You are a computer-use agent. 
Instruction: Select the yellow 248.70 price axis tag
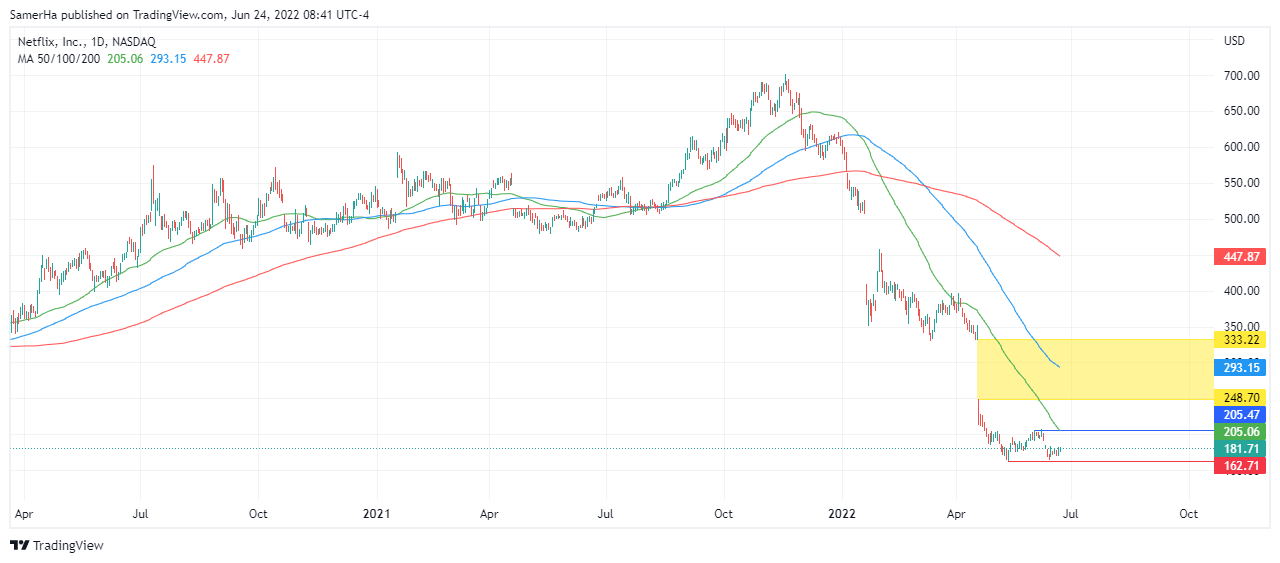(1239, 397)
